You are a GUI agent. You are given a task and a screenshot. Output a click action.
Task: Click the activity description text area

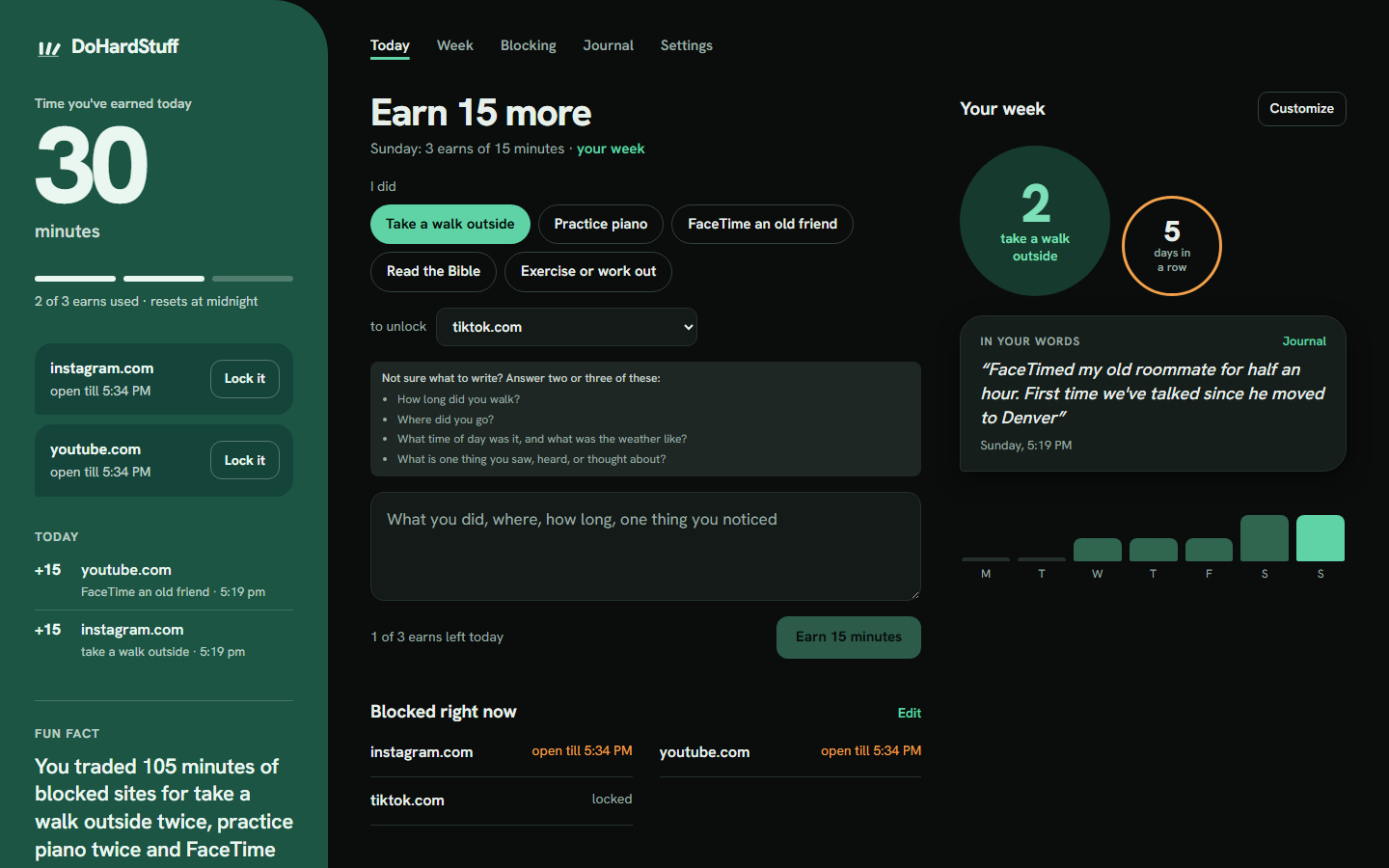pyautogui.click(x=645, y=547)
